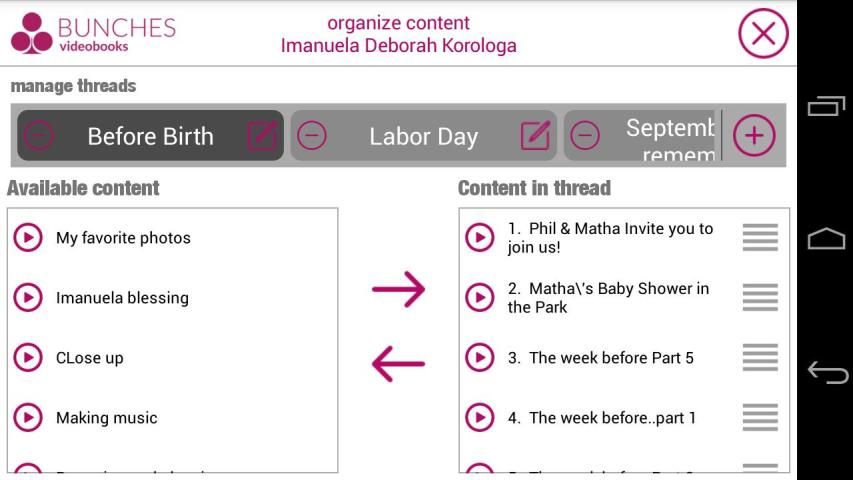853x480 pixels.
Task: Play the Making music video
Action: point(28,418)
